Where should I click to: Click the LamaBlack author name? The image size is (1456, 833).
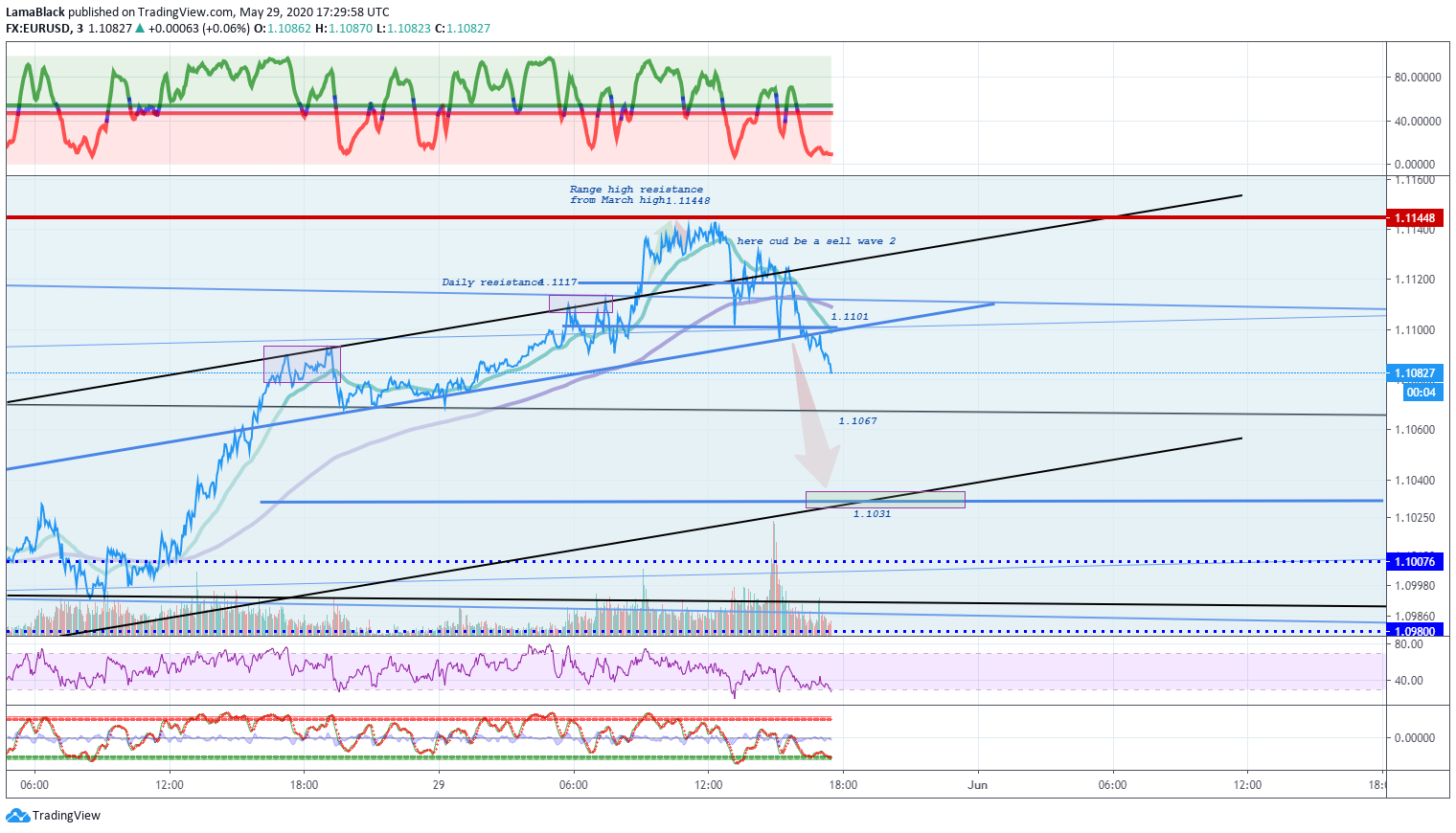pos(35,12)
